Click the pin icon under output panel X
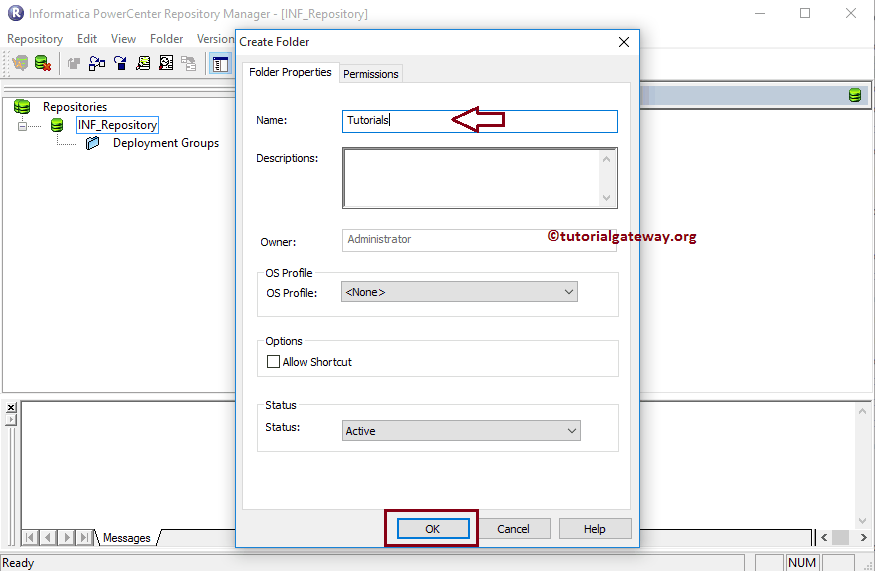 coord(11,419)
